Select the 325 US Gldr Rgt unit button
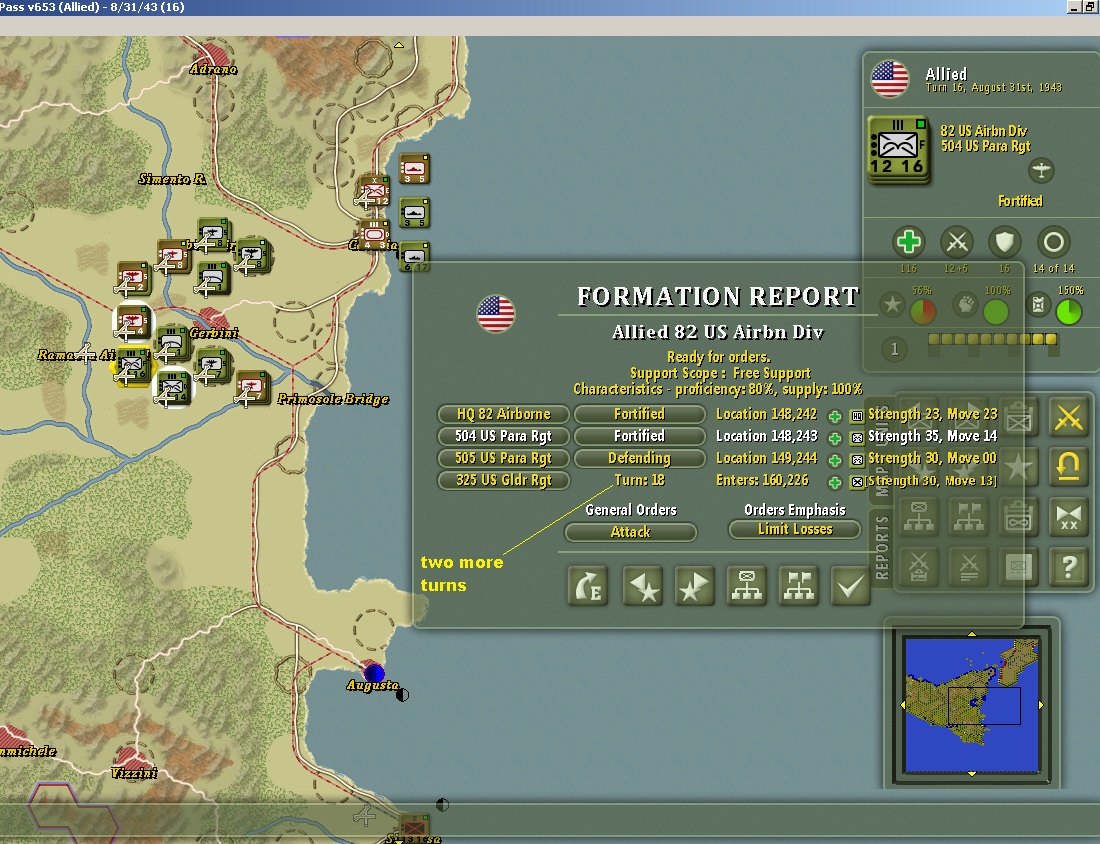The image size is (1100, 844). (x=503, y=480)
